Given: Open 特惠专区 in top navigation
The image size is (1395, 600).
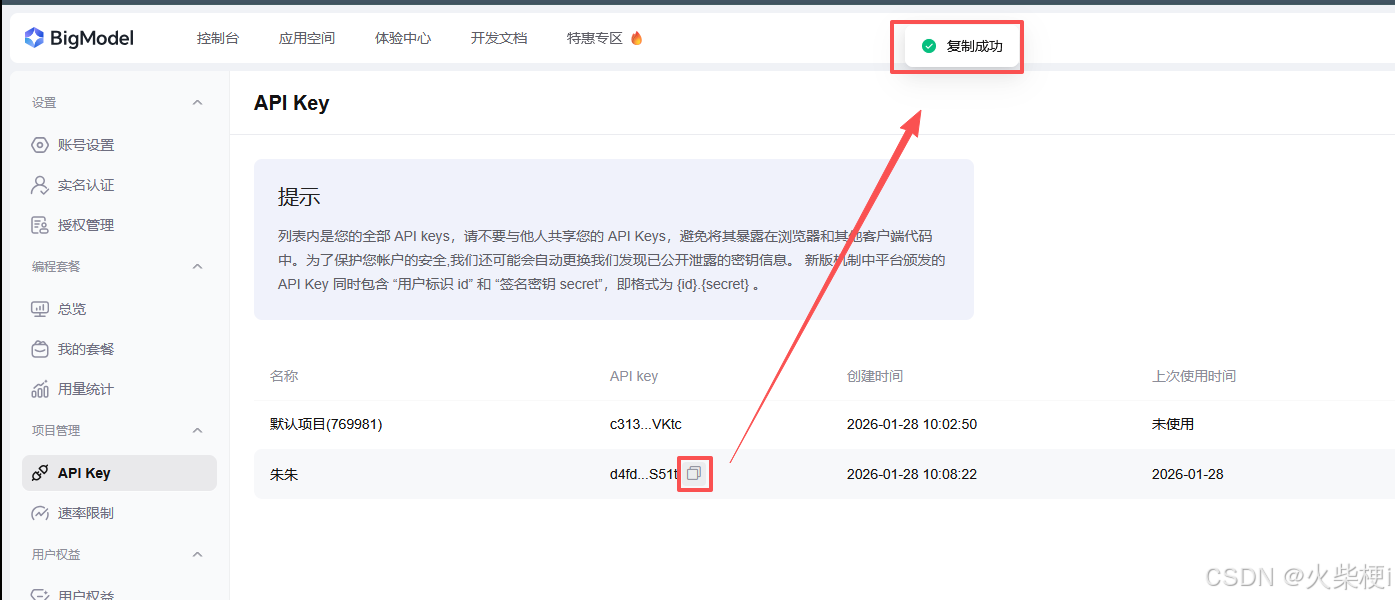Looking at the screenshot, I should click(x=595, y=38).
